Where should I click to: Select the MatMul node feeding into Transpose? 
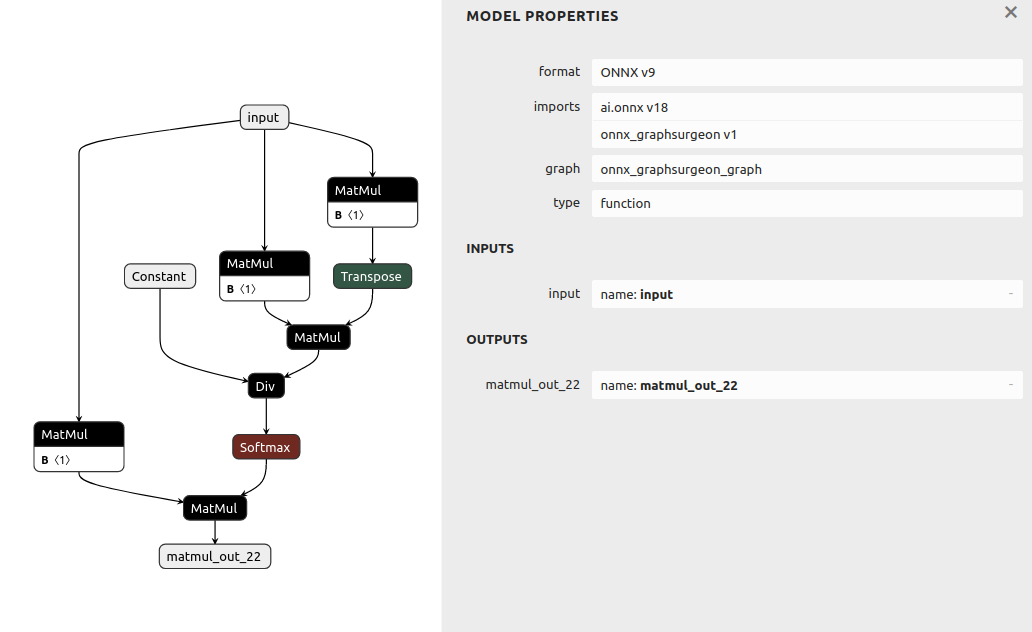(372, 190)
